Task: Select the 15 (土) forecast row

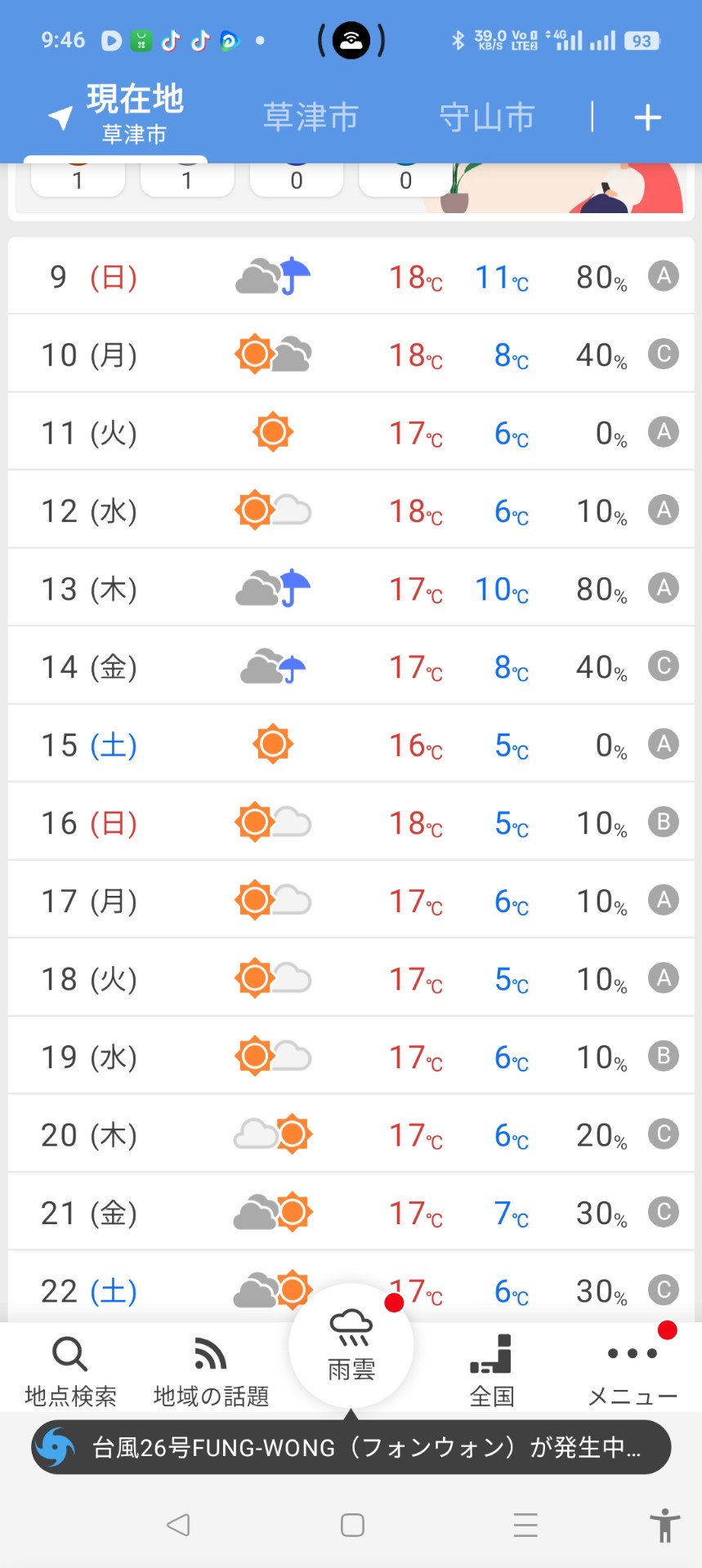Action: (x=351, y=744)
